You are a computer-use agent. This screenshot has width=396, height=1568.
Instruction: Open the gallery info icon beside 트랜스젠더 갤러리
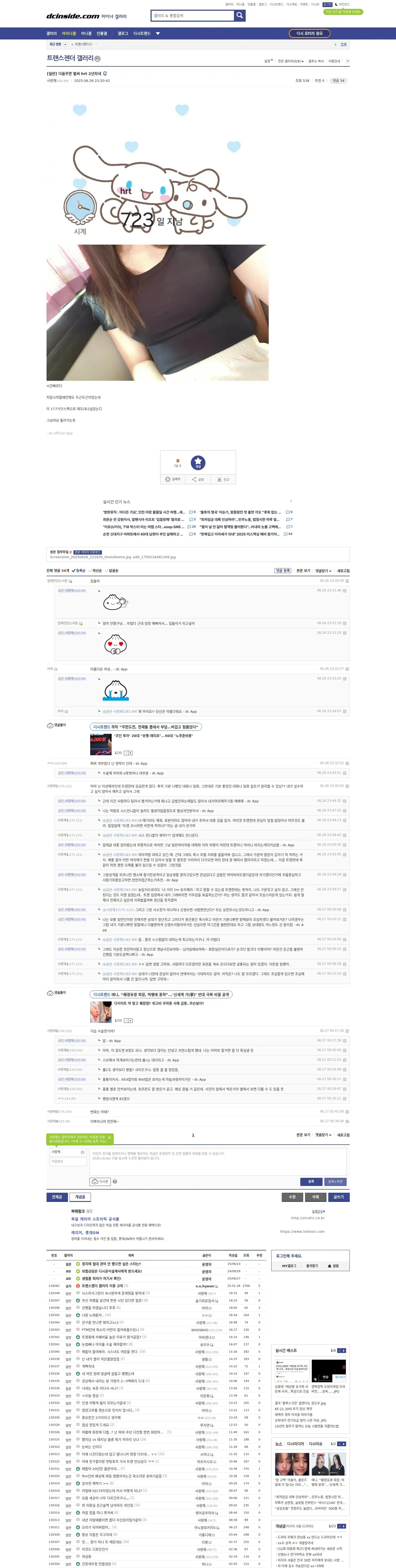[97, 59]
